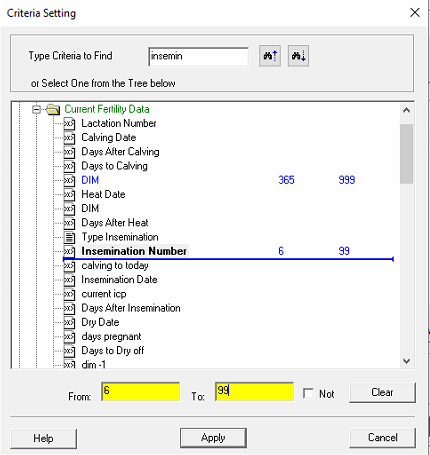Image resolution: width=430 pixels, height=455 pixels.
Task: Click the tree scrollbar up arrow
Action: click(407, 110)
